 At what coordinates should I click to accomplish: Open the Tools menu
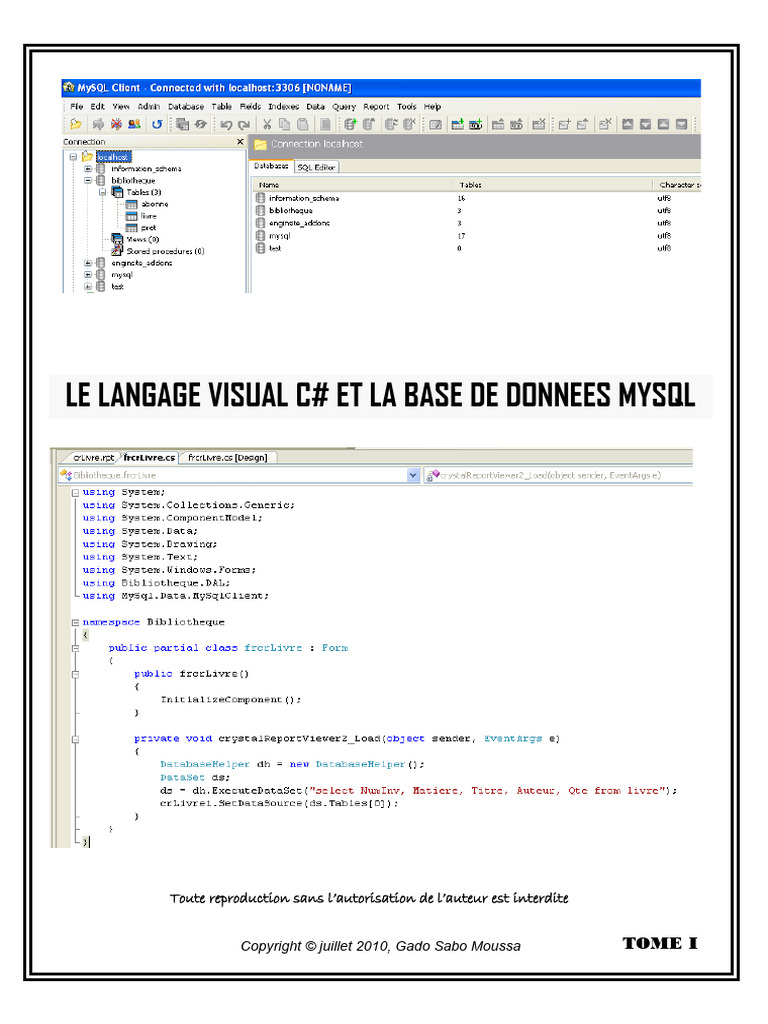[406, 106]
